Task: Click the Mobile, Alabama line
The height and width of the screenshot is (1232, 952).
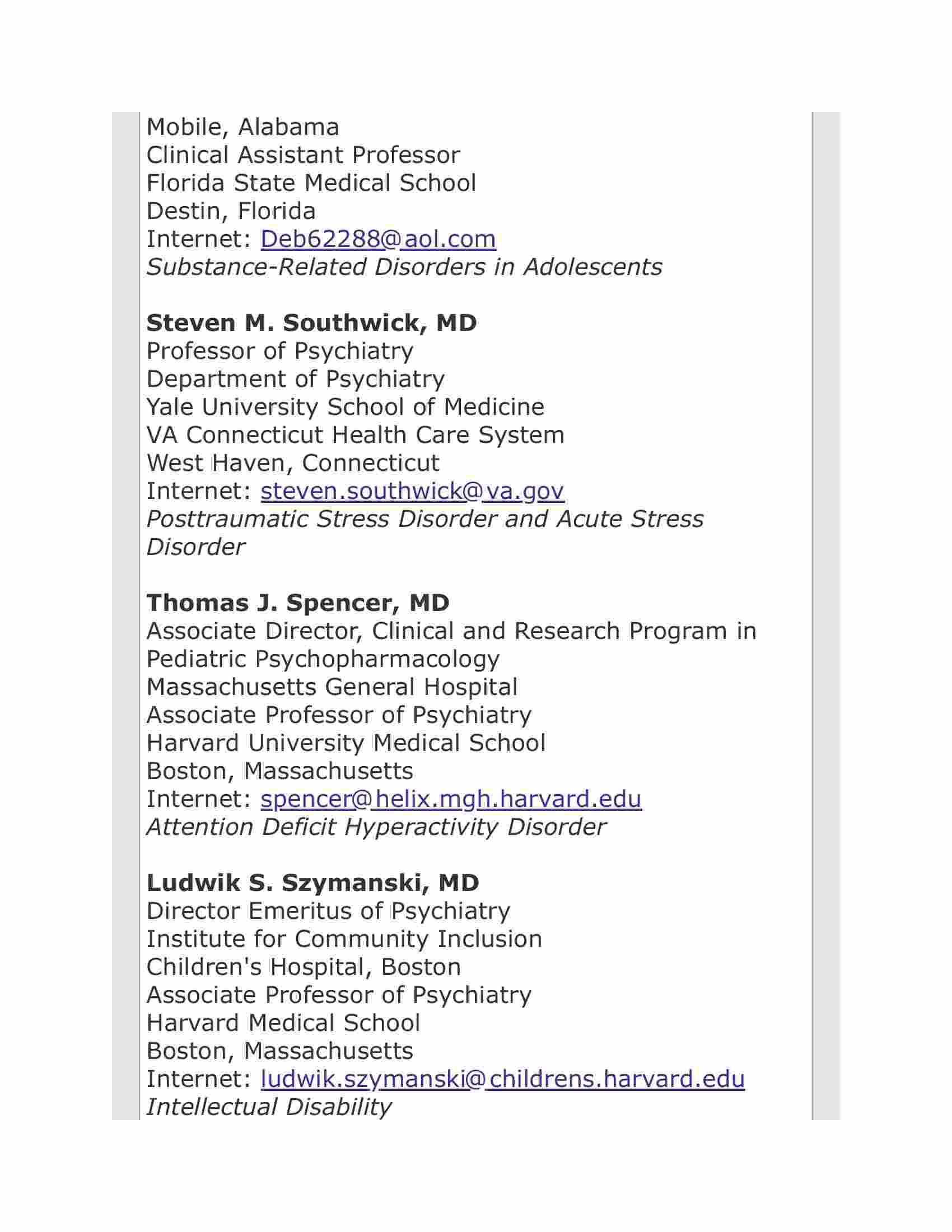Action: pos(243,128)
